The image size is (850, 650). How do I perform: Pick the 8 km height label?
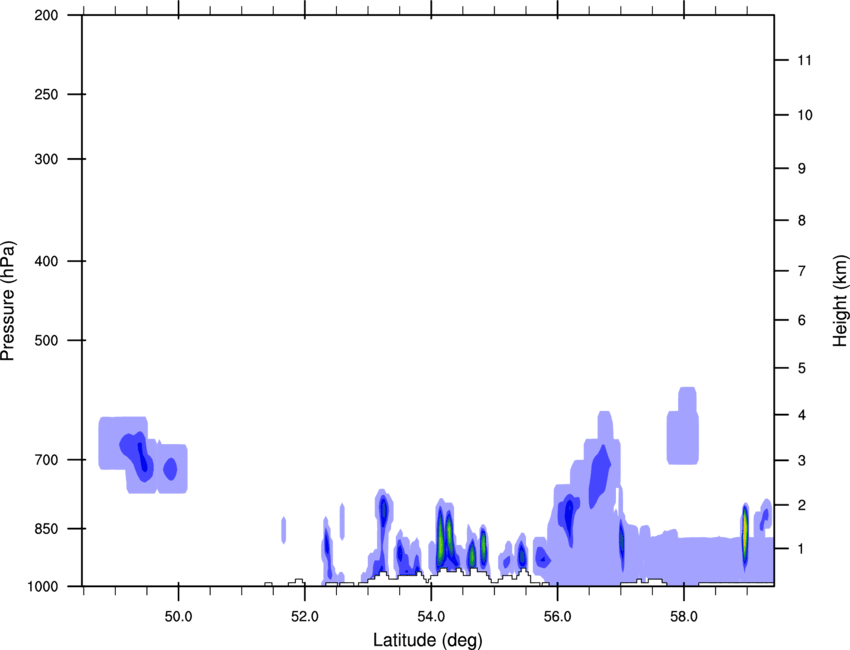coord(802,220)
